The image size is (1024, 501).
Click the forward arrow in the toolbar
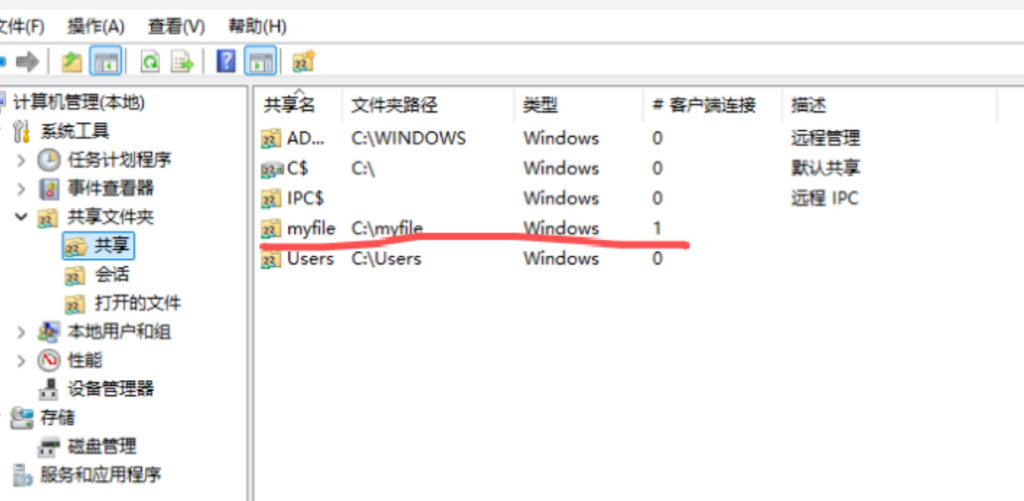(28, 62)
